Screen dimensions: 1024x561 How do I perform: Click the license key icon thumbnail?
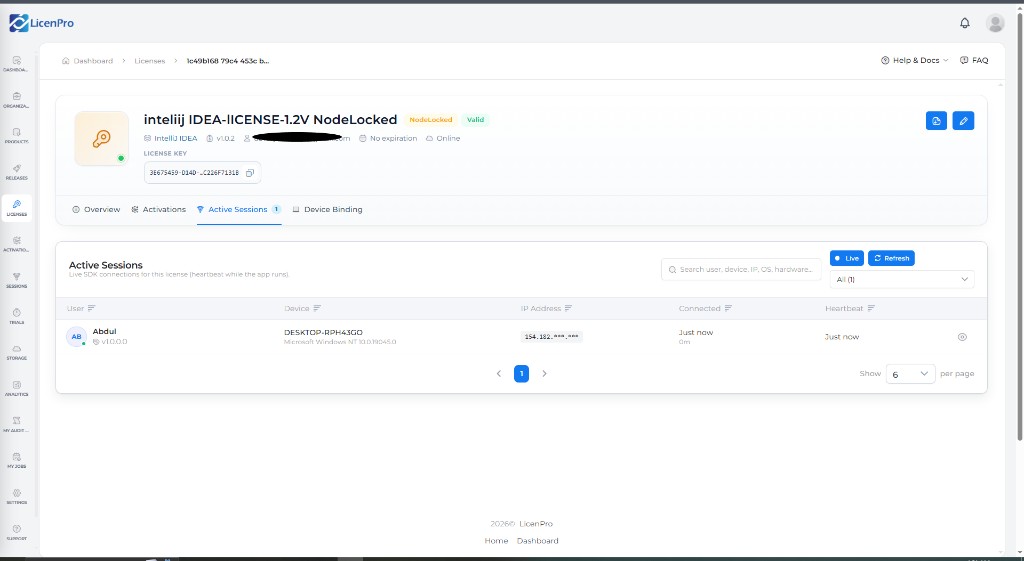click(x=101, y=138)
